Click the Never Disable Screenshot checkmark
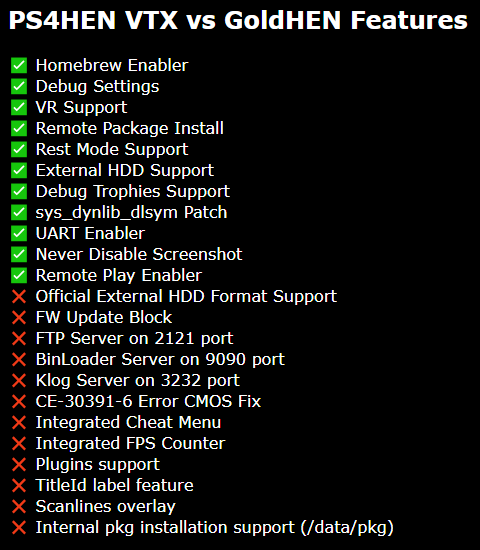This screenshot has width=480, height=550. click(x=19, y=254)
